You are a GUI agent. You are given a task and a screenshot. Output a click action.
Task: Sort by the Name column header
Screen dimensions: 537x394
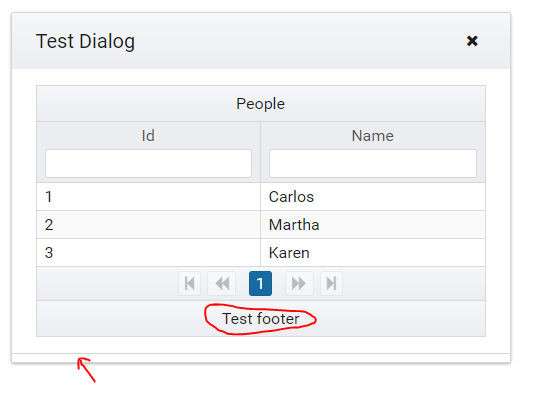pos(373,136)
